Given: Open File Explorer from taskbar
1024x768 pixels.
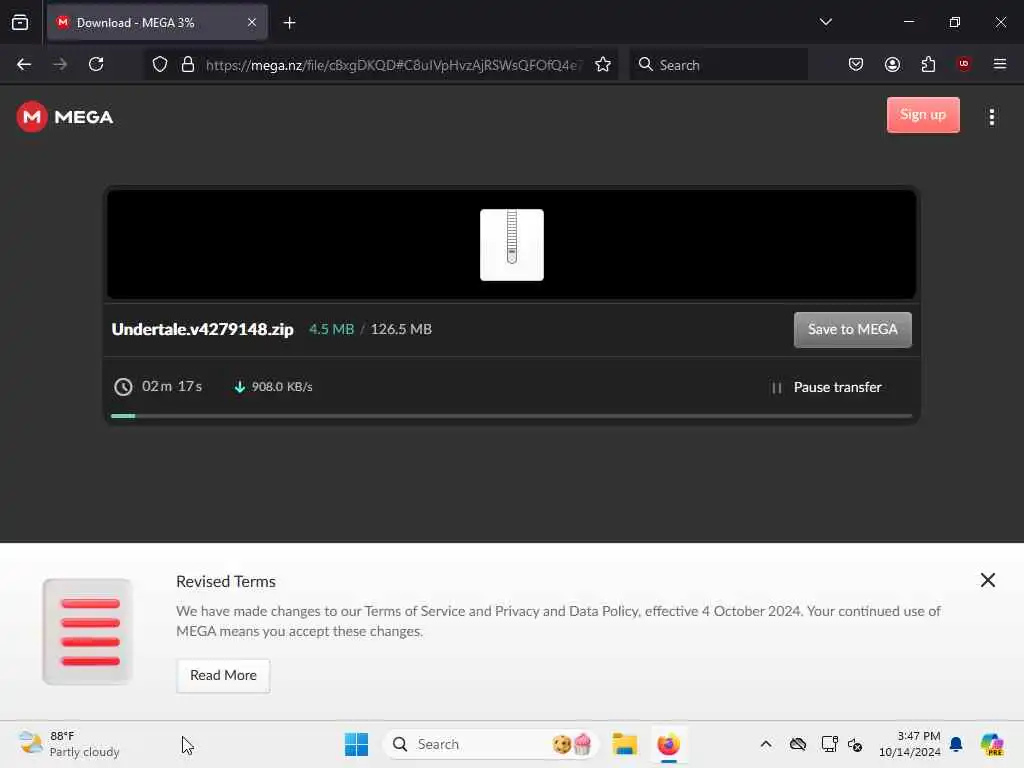Looking at the screenshot, I should pos(624,744).
